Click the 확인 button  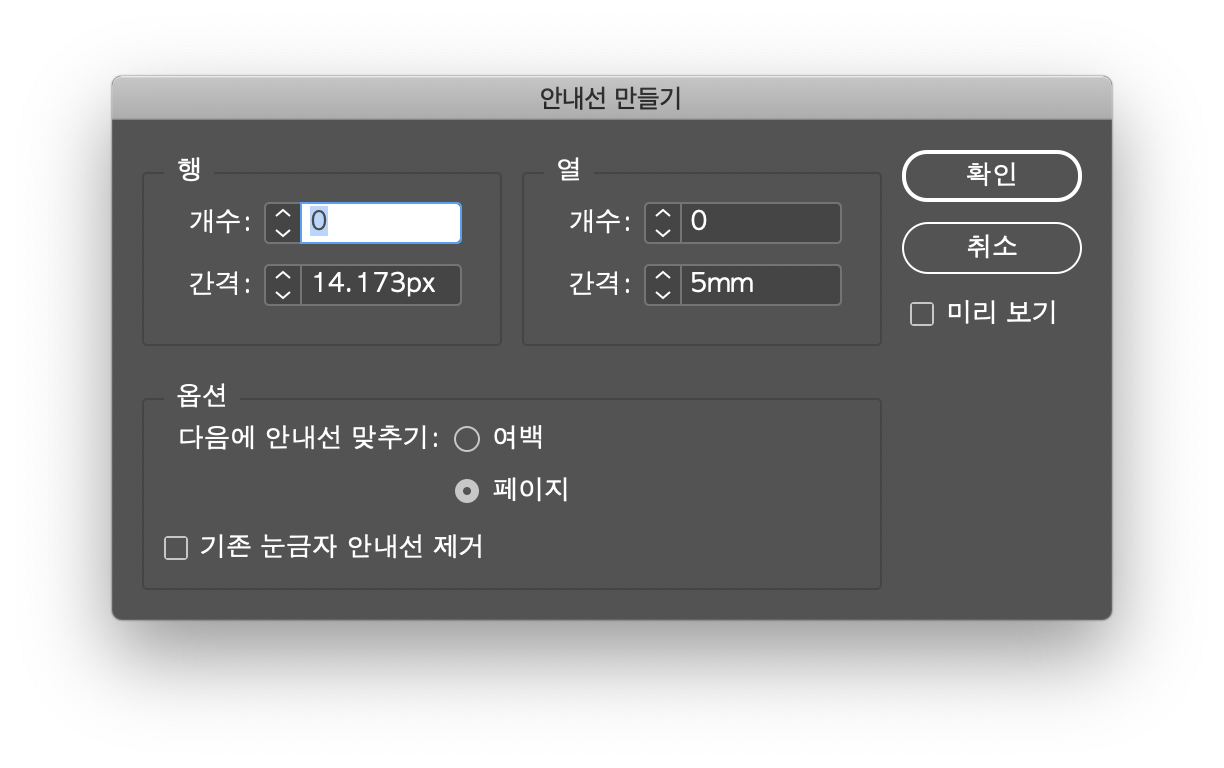click(991, 176)
